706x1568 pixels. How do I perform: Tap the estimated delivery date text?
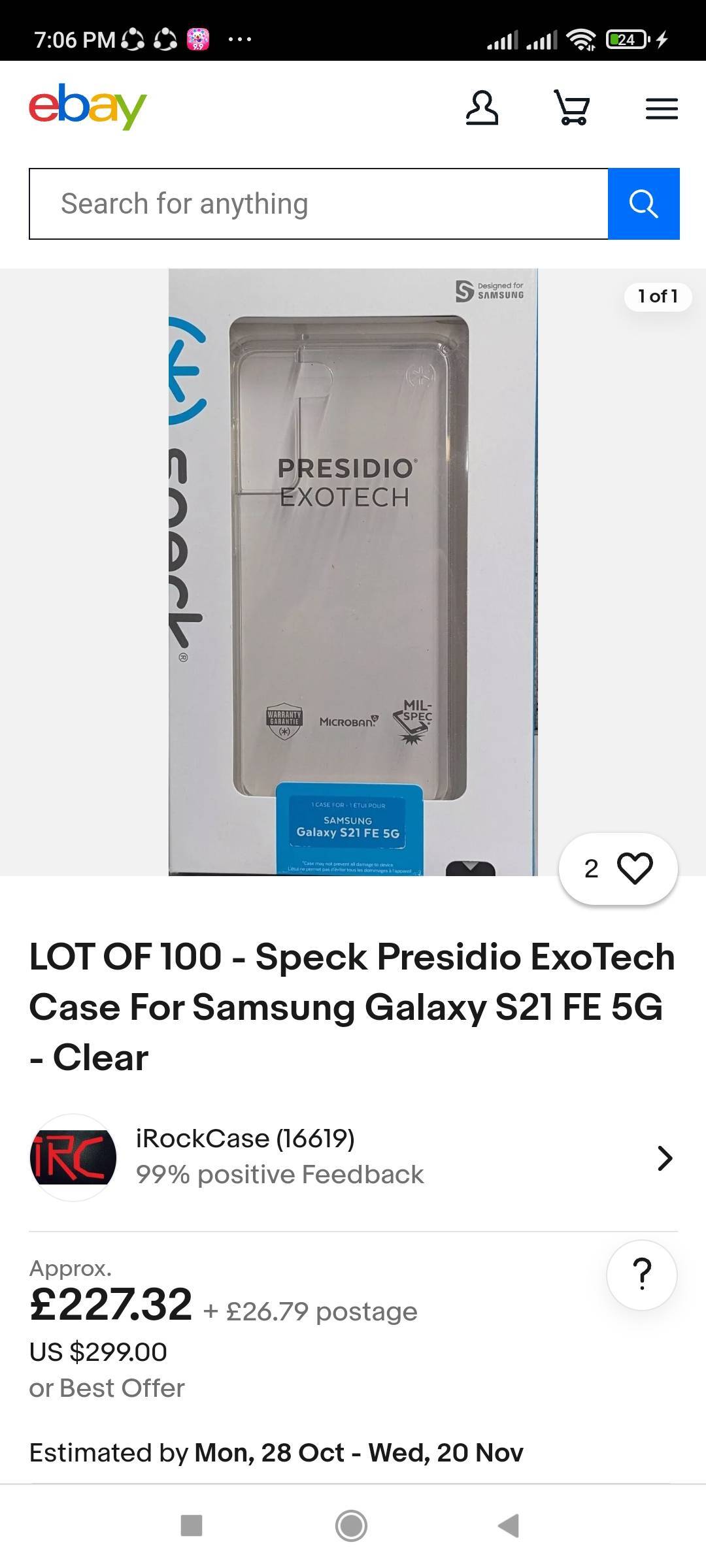click(x=276, y=1452)
